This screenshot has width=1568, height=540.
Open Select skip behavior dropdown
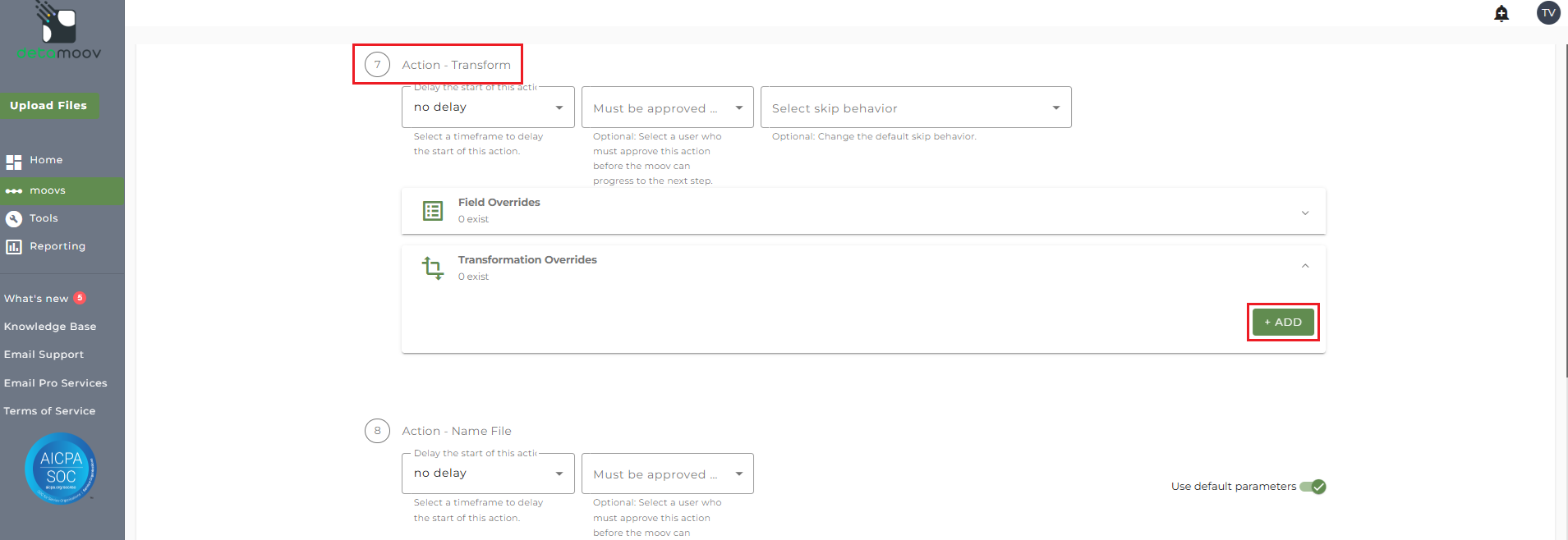[916, 108]
